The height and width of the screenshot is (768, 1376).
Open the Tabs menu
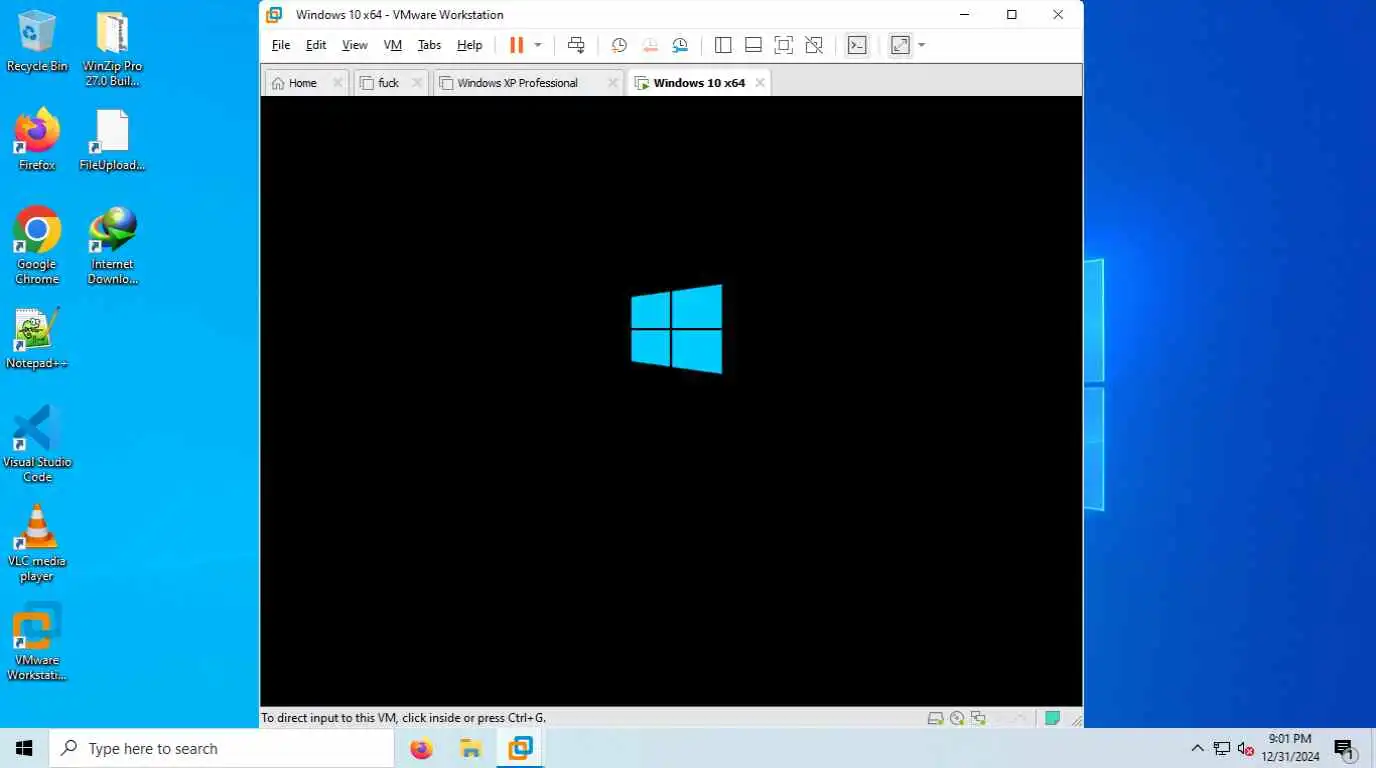(429, 45)
